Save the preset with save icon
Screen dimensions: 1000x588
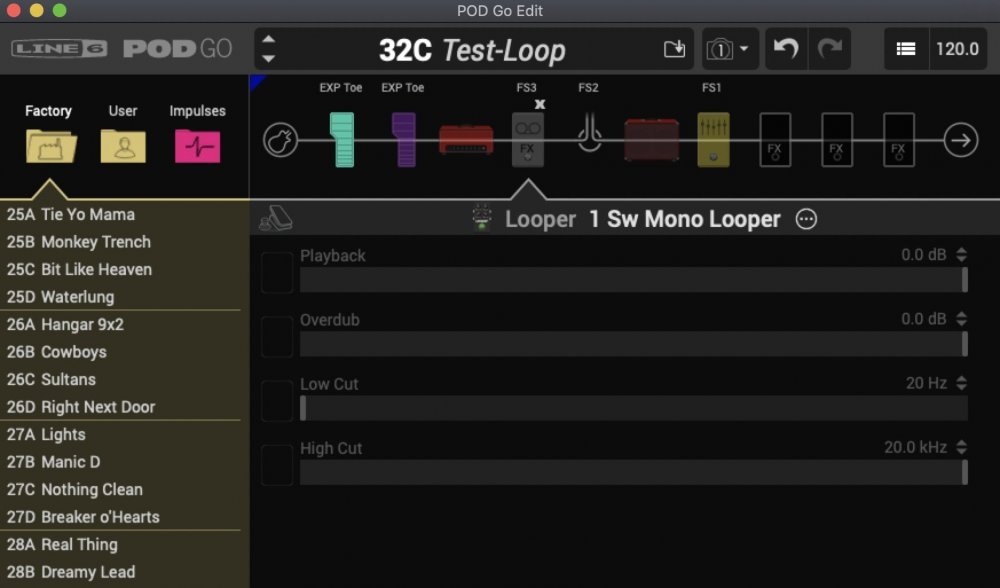[x=675, y=49]
